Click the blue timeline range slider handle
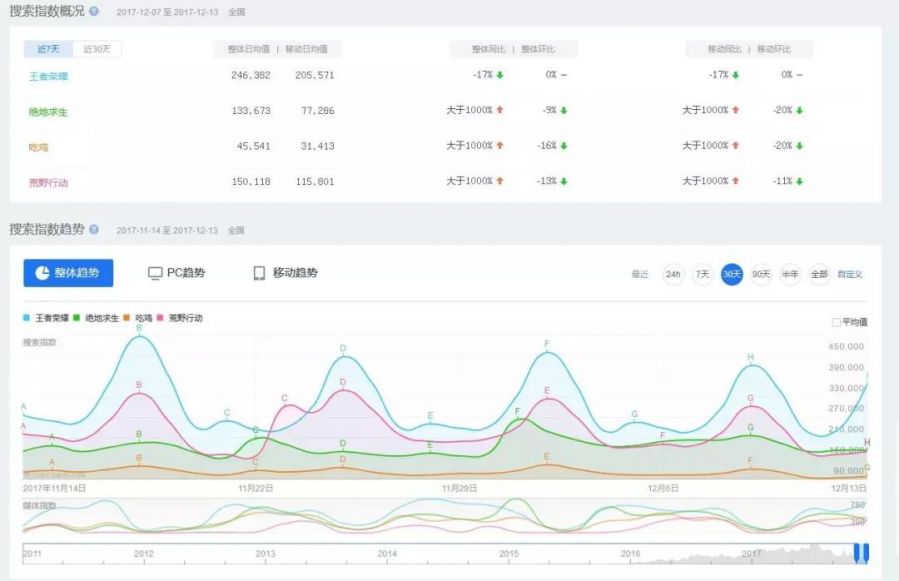The height and width of the screenshot is (581, 899). tap(860, 553)
